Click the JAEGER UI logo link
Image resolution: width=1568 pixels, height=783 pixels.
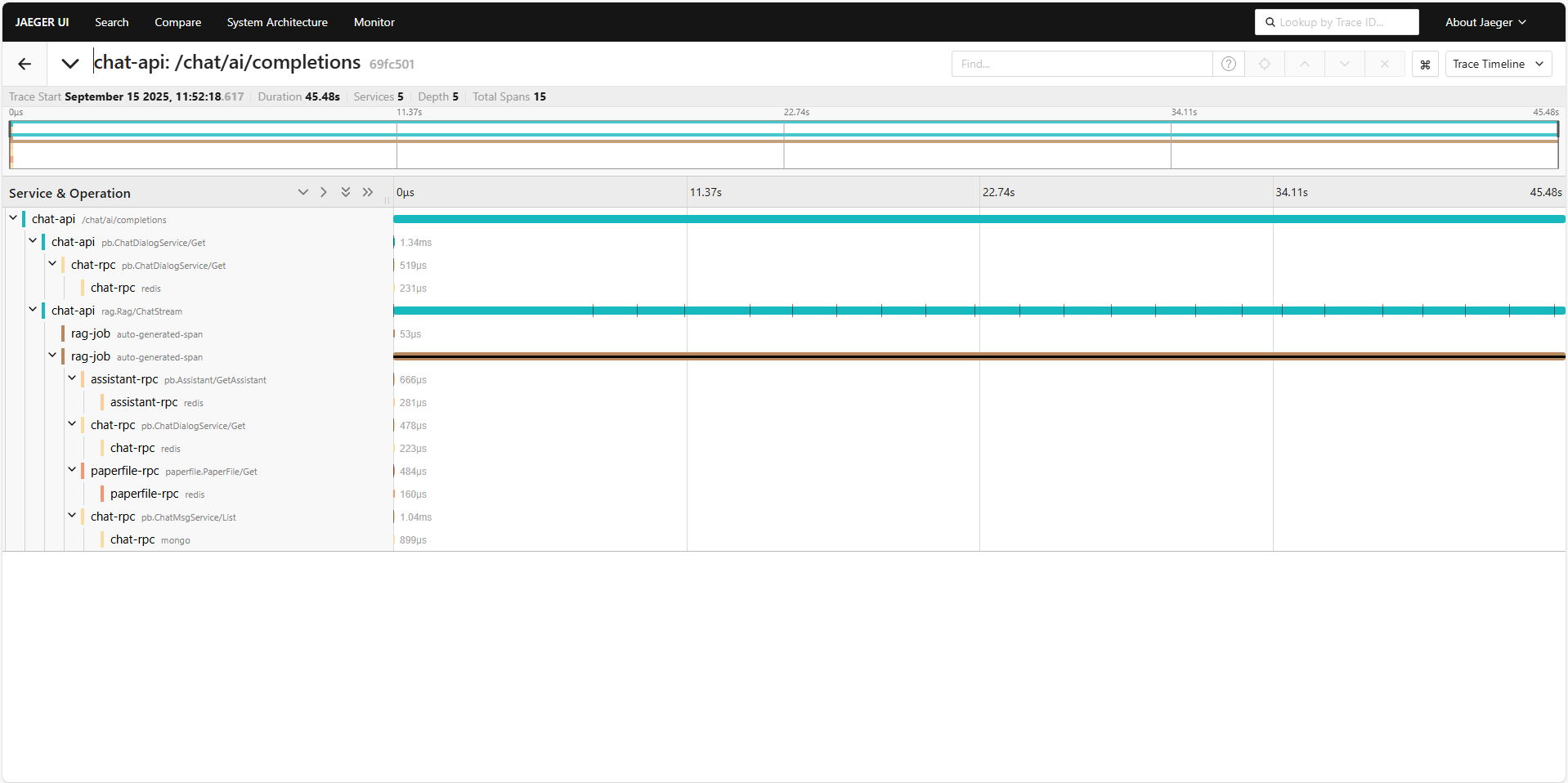coord(42,22)
